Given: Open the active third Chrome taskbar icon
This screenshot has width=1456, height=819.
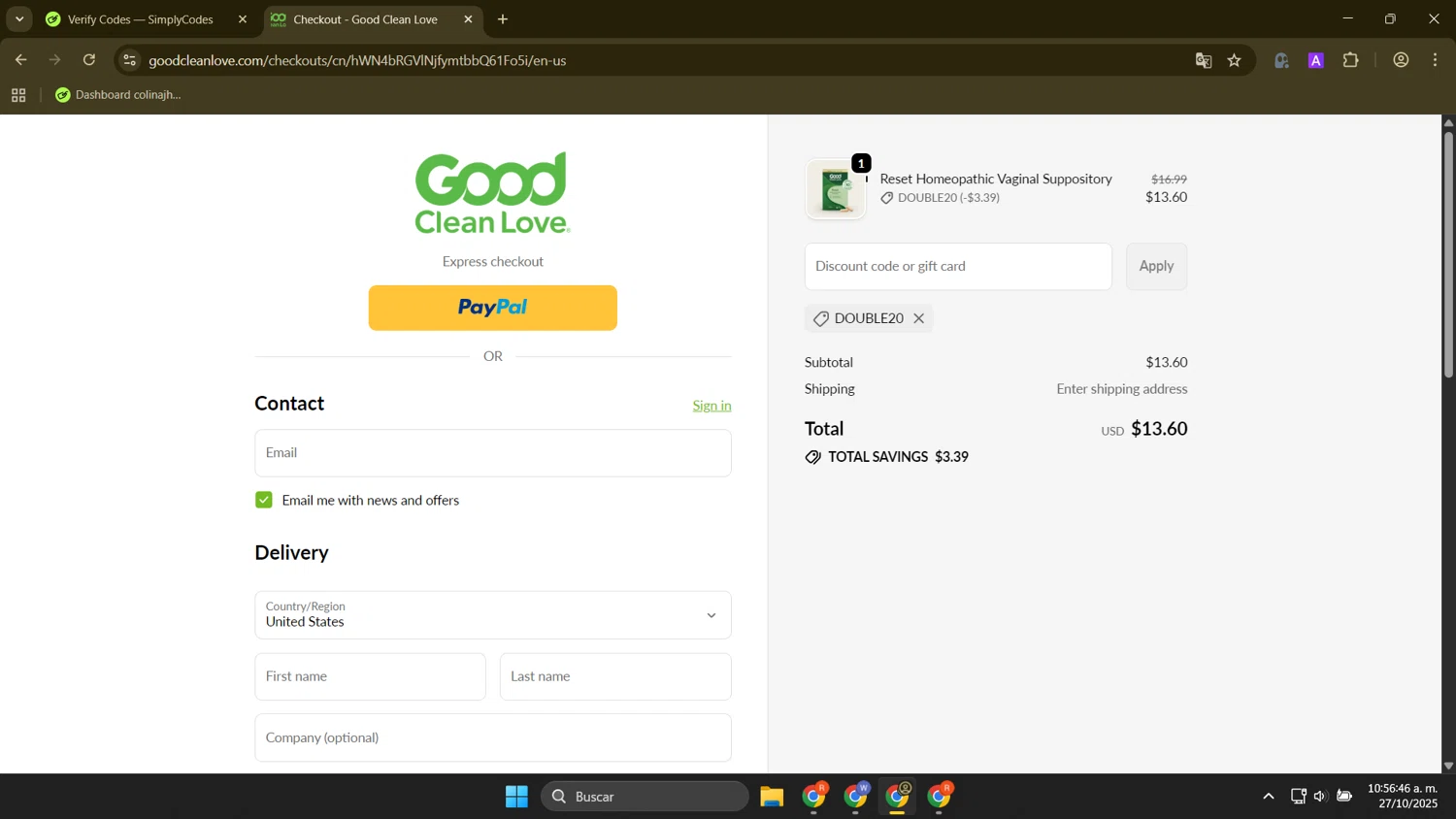Looking at the screenshot, I should 898,796.
